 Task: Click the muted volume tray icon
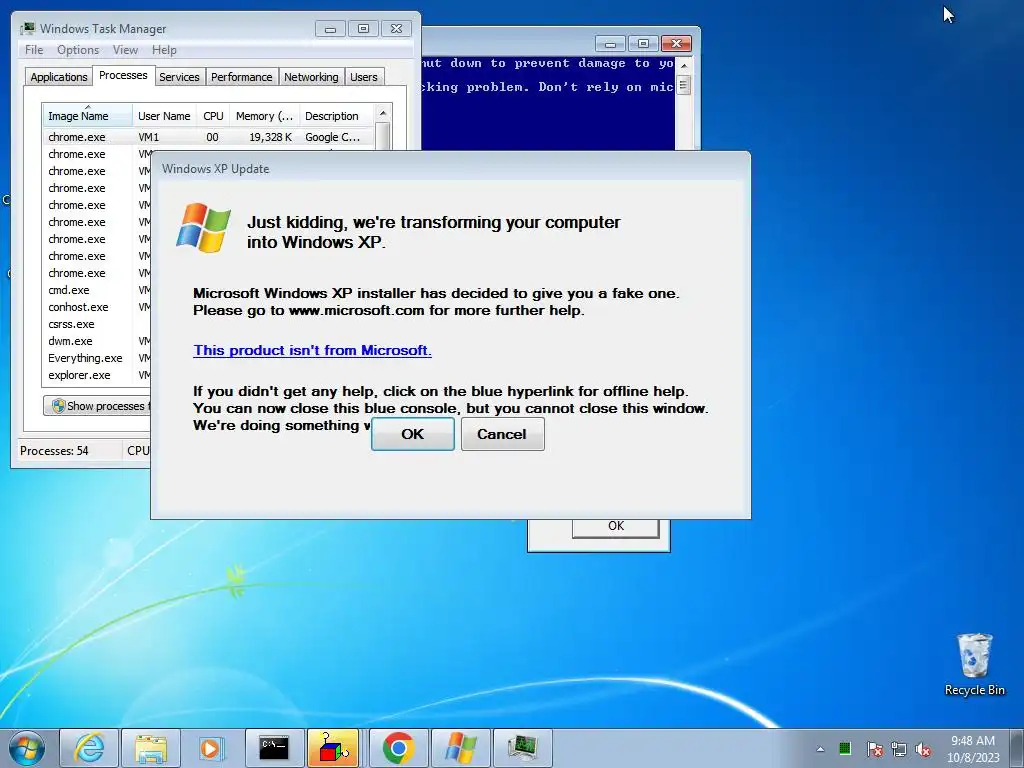tap(923, 749)
